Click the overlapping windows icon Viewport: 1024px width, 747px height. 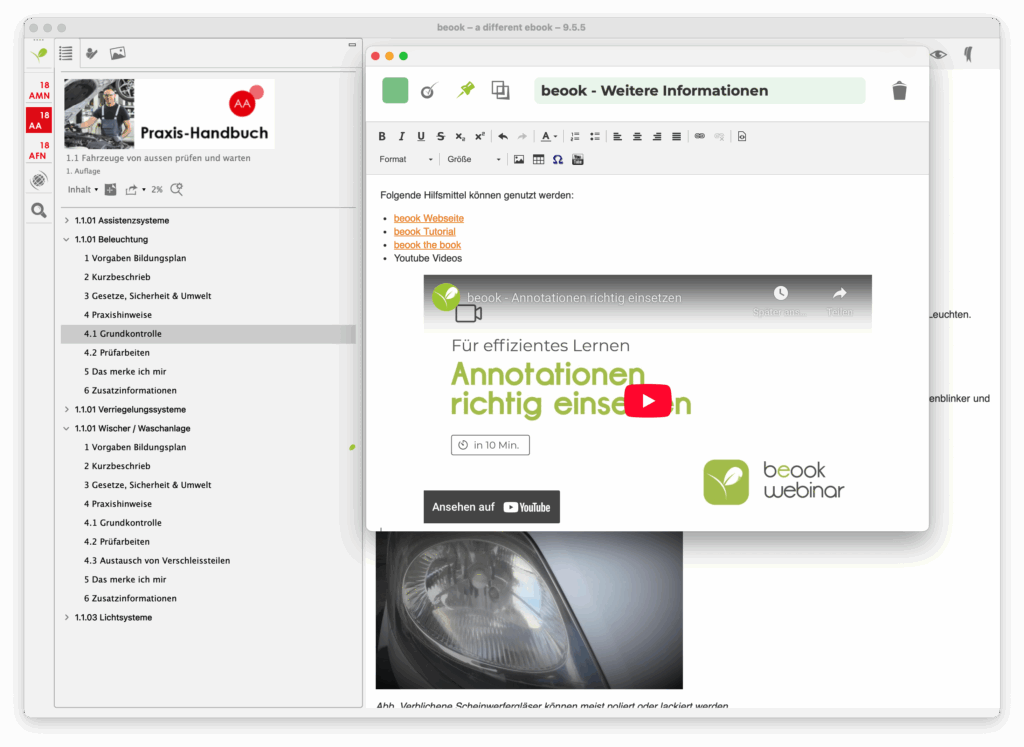click(x=500, y=90)
